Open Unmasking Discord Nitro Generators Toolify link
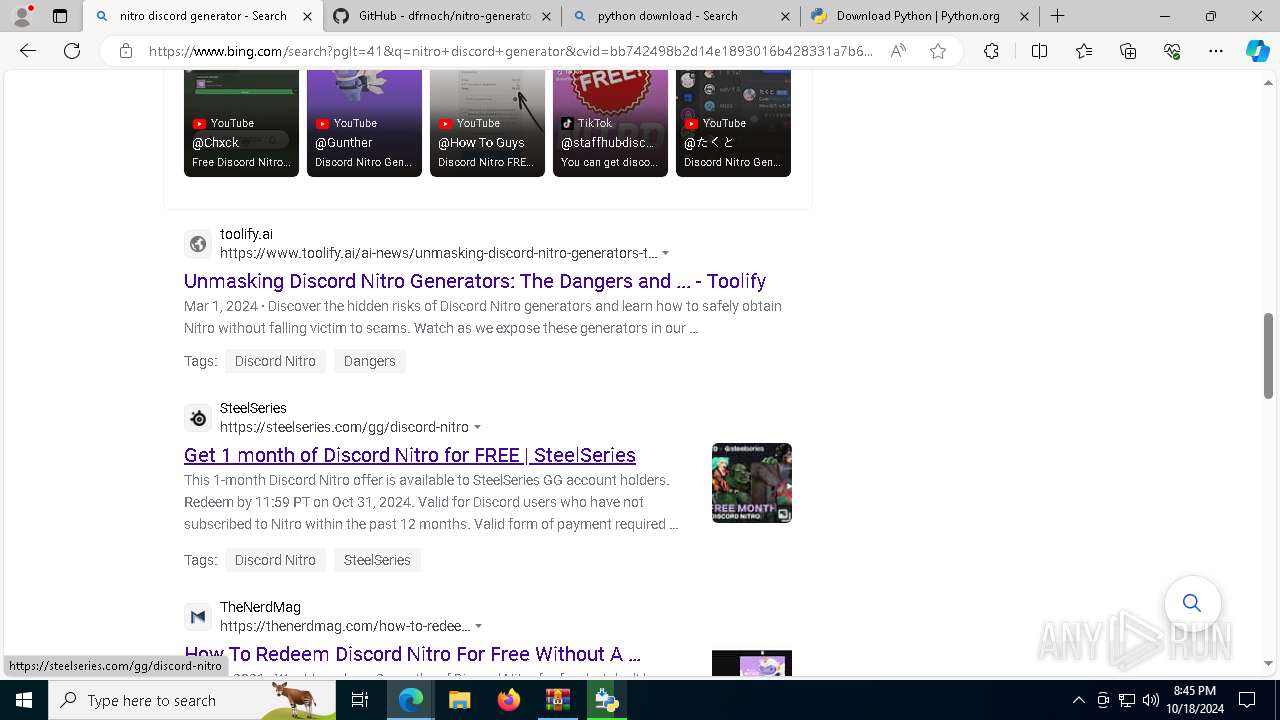 click(475, 281)
